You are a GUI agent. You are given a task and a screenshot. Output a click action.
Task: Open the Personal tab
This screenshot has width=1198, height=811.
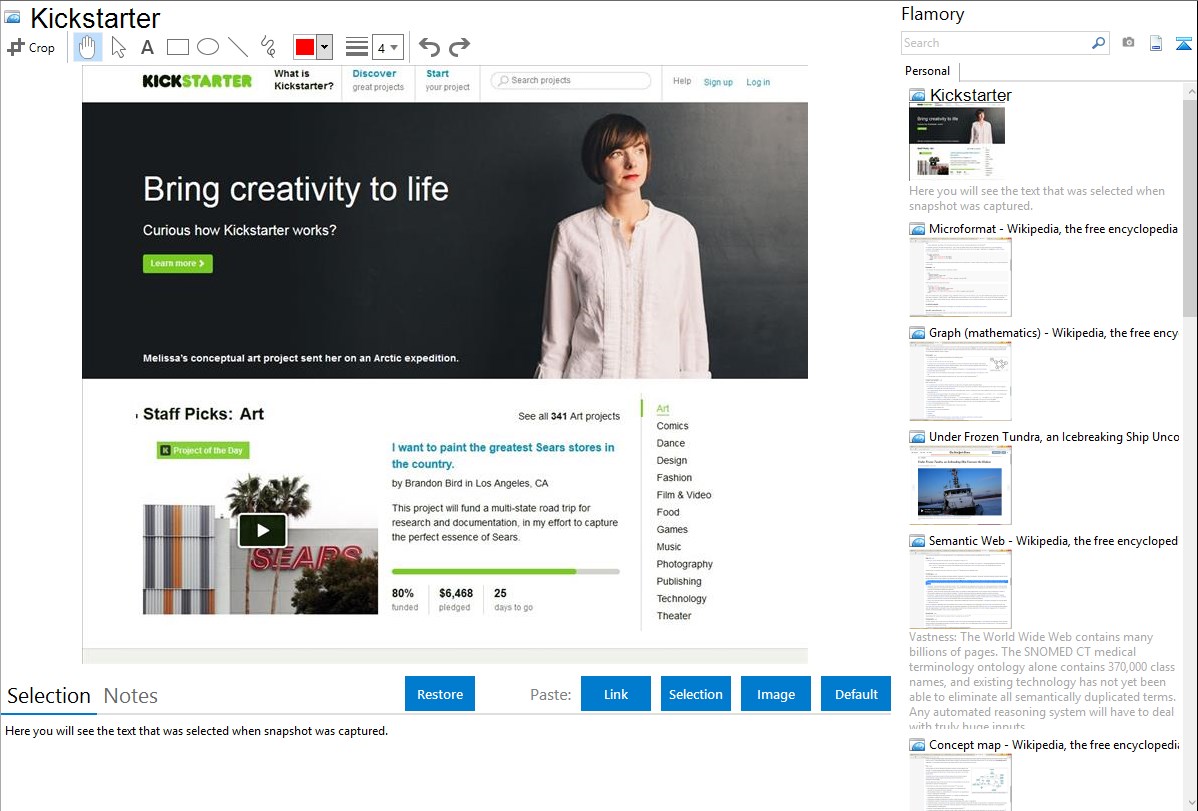pyautogui.click(x=927, y=71)
